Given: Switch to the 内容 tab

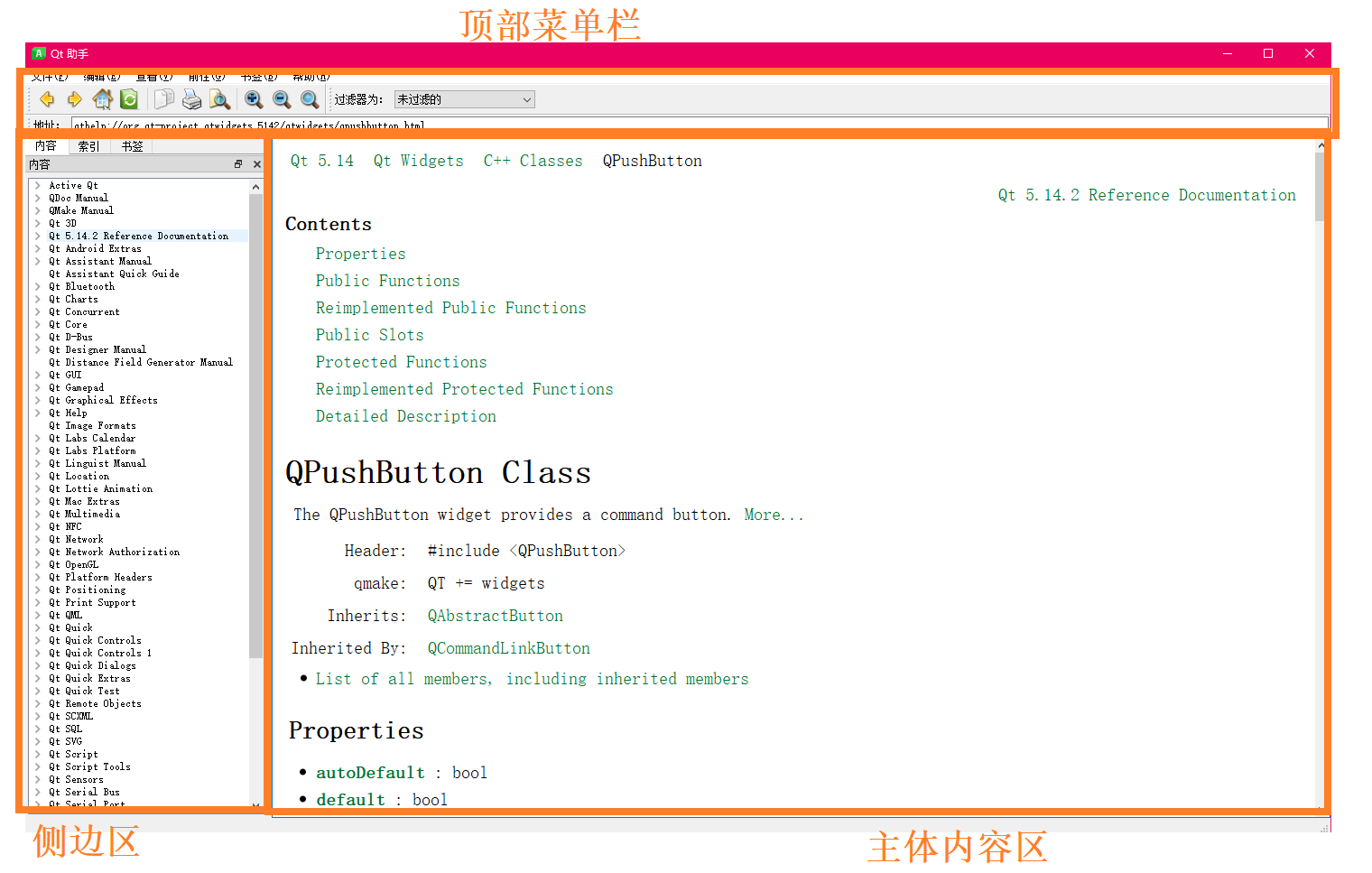Looking at the screenshot, I should tap(46, 146).
